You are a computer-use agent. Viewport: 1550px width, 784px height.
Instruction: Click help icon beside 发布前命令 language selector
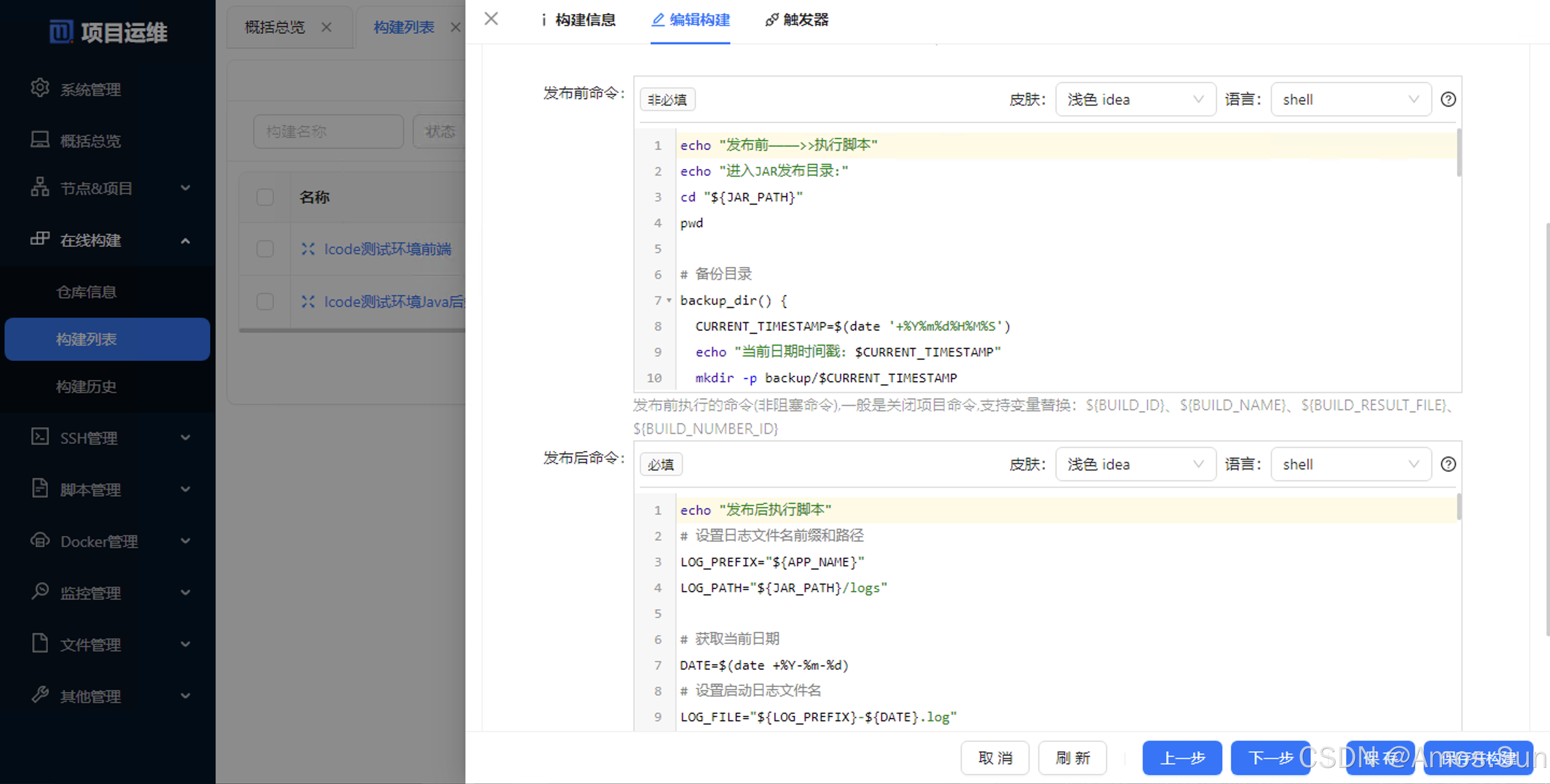(x=1448, y=99)
